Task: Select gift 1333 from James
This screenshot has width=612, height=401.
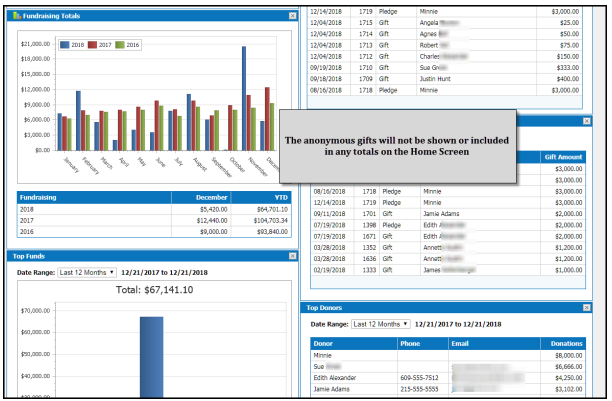Action: [448, 270]
